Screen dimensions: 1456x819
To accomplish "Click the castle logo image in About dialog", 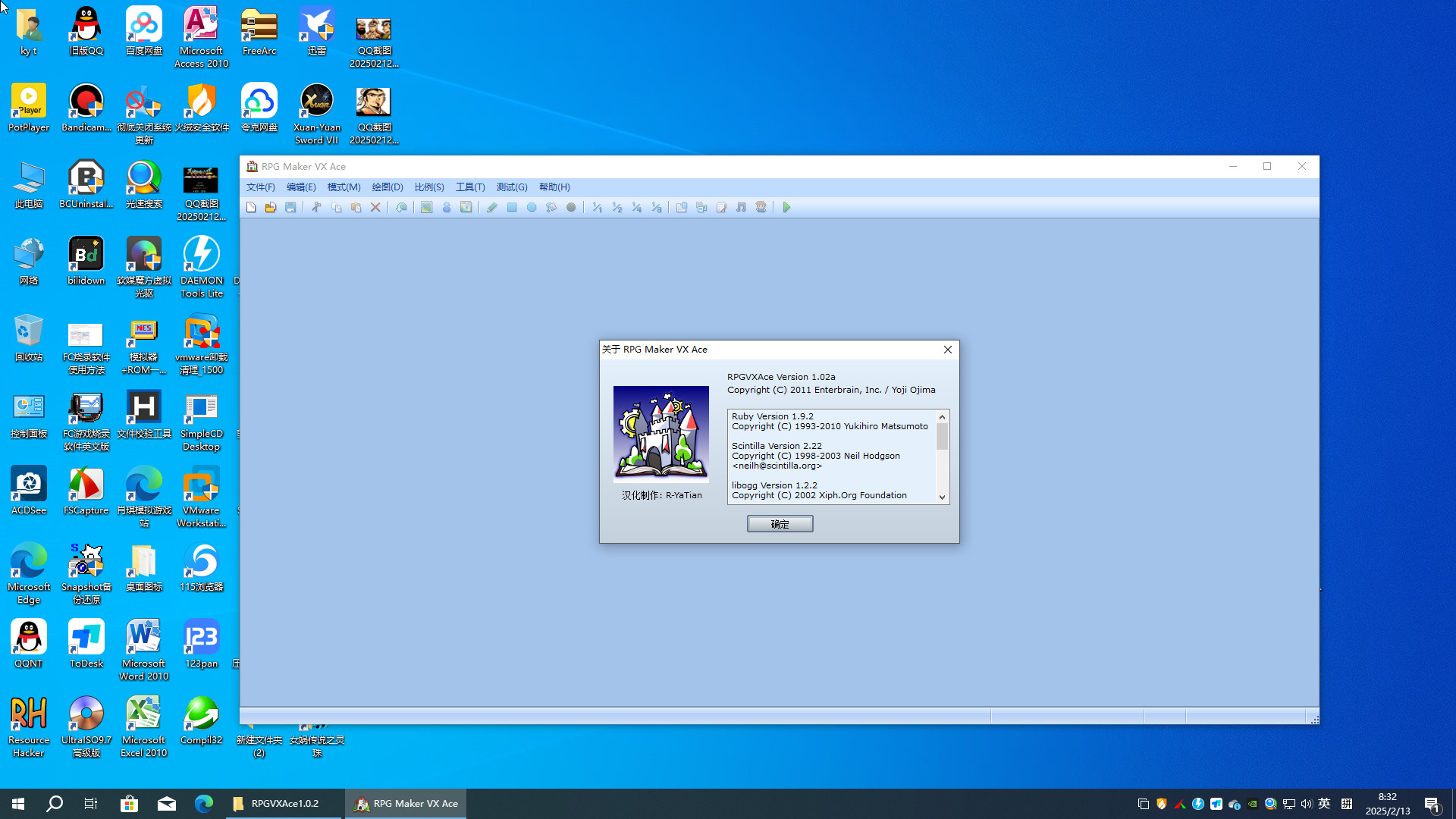I will (661, 435).
